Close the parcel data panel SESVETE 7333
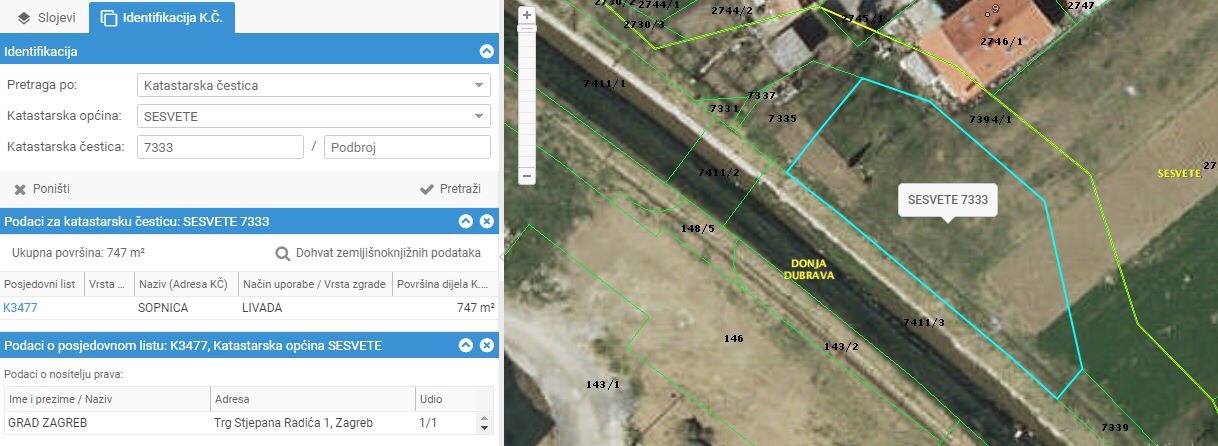This screenshot has width=1218, height=446. click(x=487, y=221)
